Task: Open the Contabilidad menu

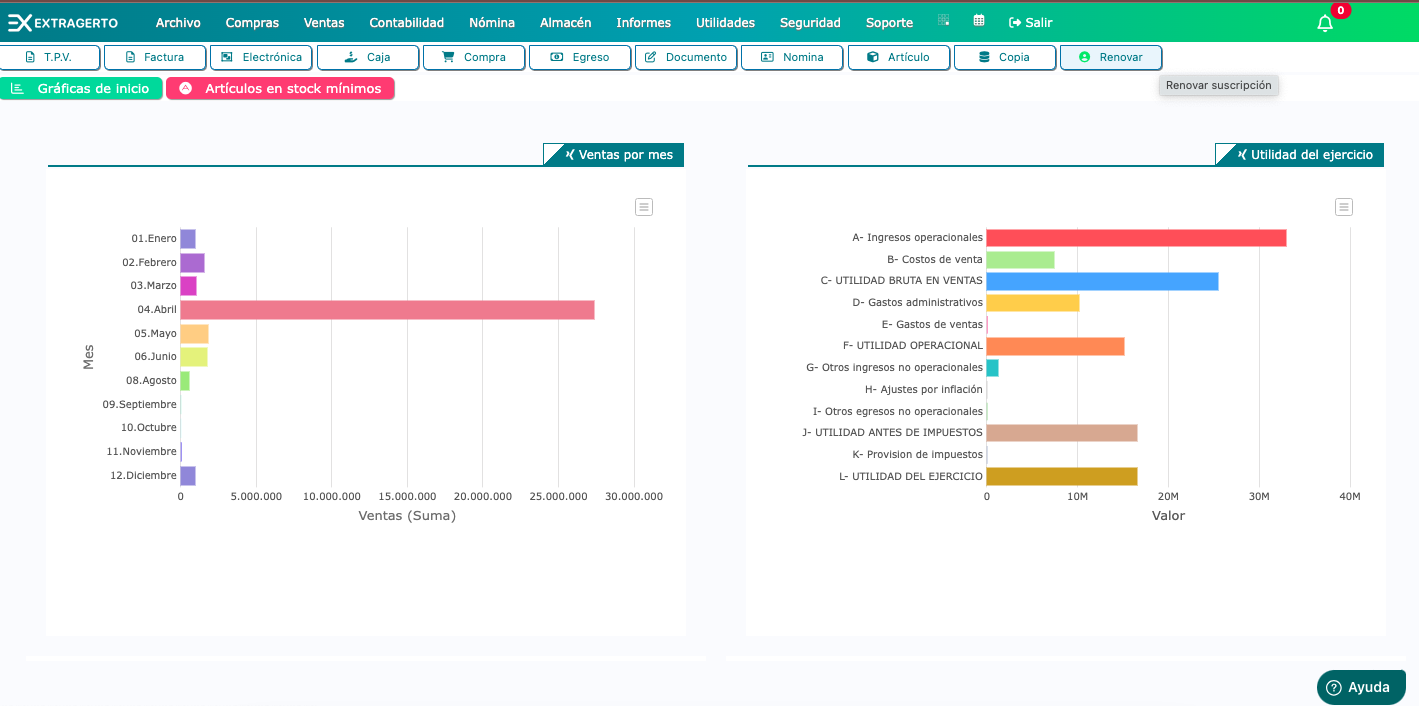Action: [406, 23]
